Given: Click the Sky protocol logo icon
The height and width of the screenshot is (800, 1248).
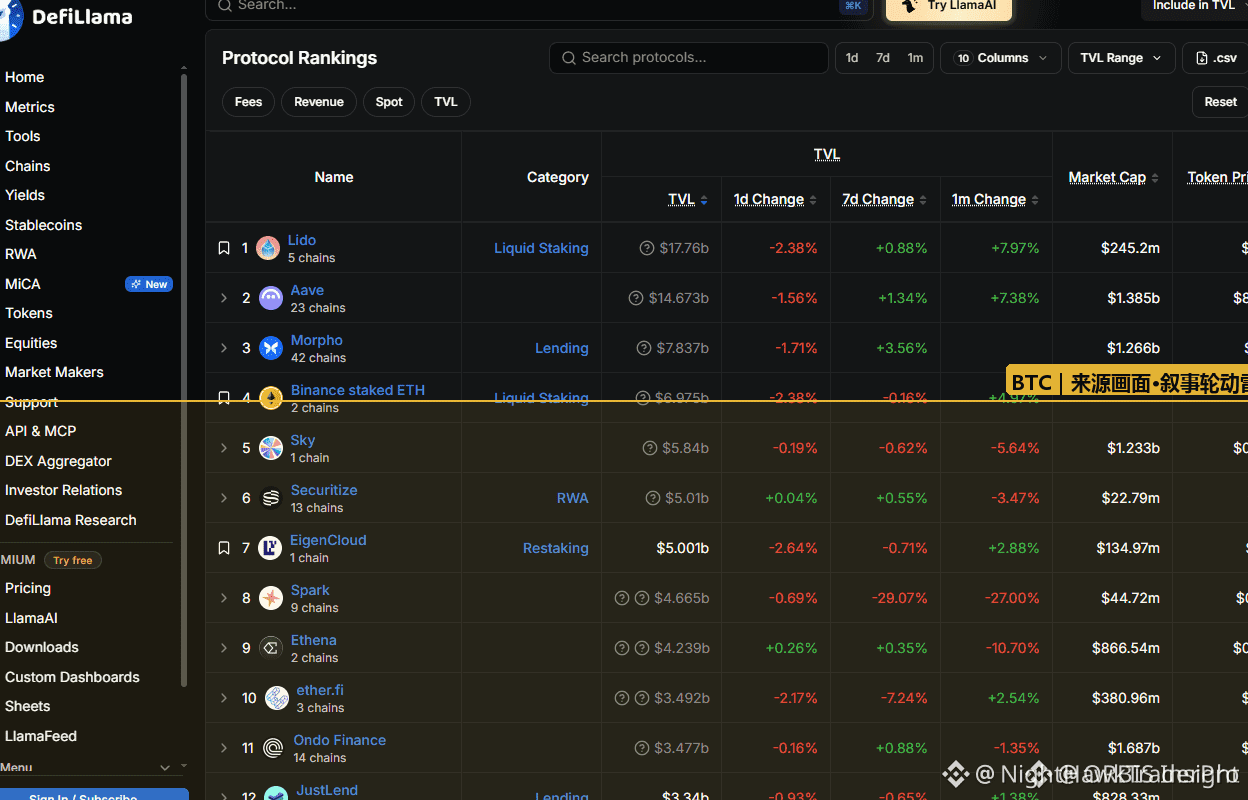Looking at the screenshot, I should (x=271, y=448).
